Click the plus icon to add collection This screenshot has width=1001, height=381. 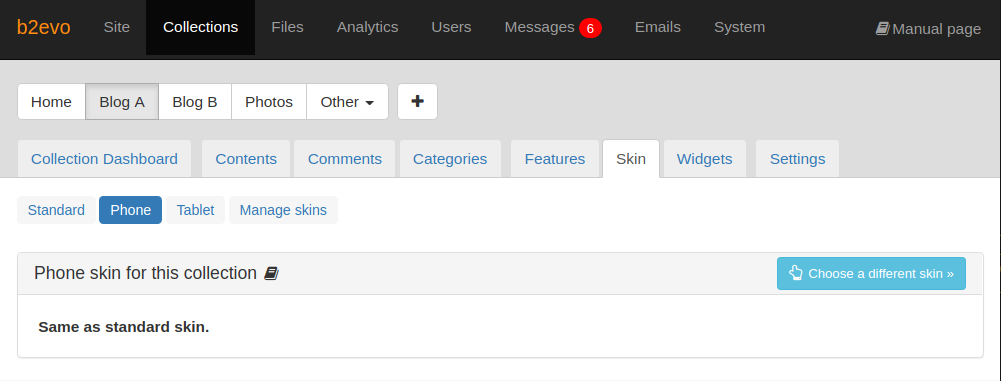click(x=418, y=101)
